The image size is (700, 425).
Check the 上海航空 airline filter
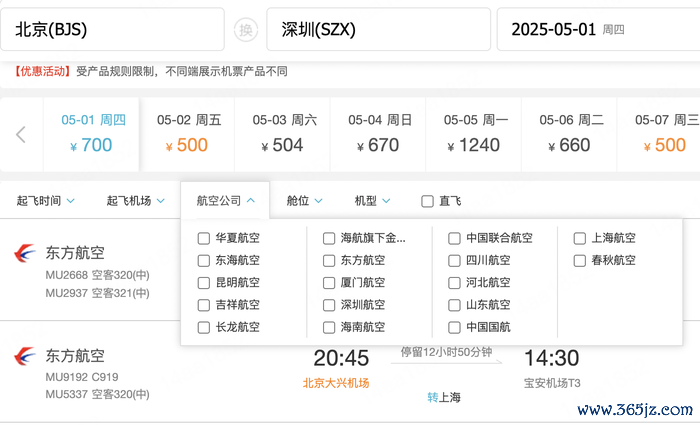click(x=579, y=238)
